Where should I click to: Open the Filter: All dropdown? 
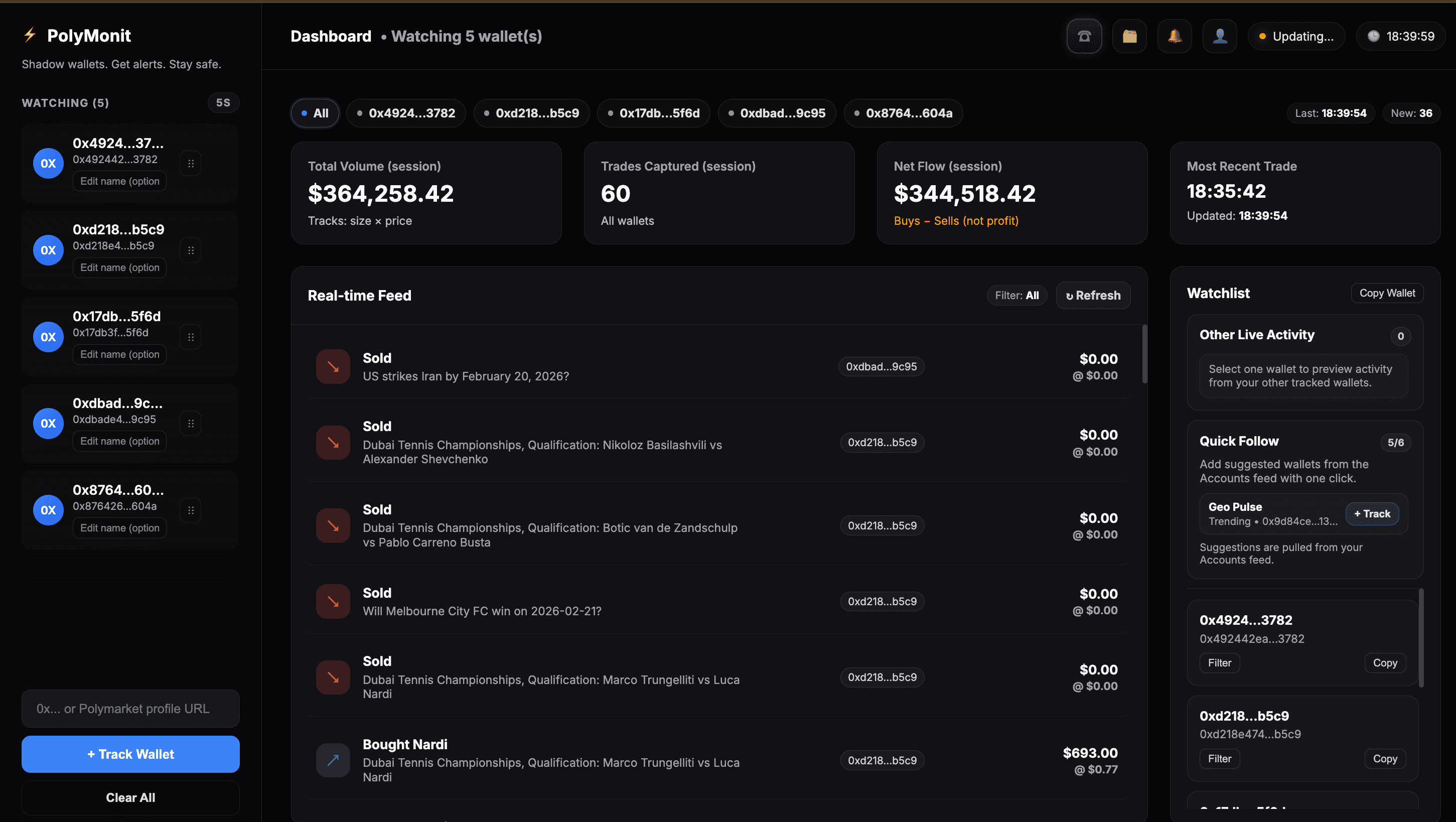pyautogui.click(x=1016, y=296)
